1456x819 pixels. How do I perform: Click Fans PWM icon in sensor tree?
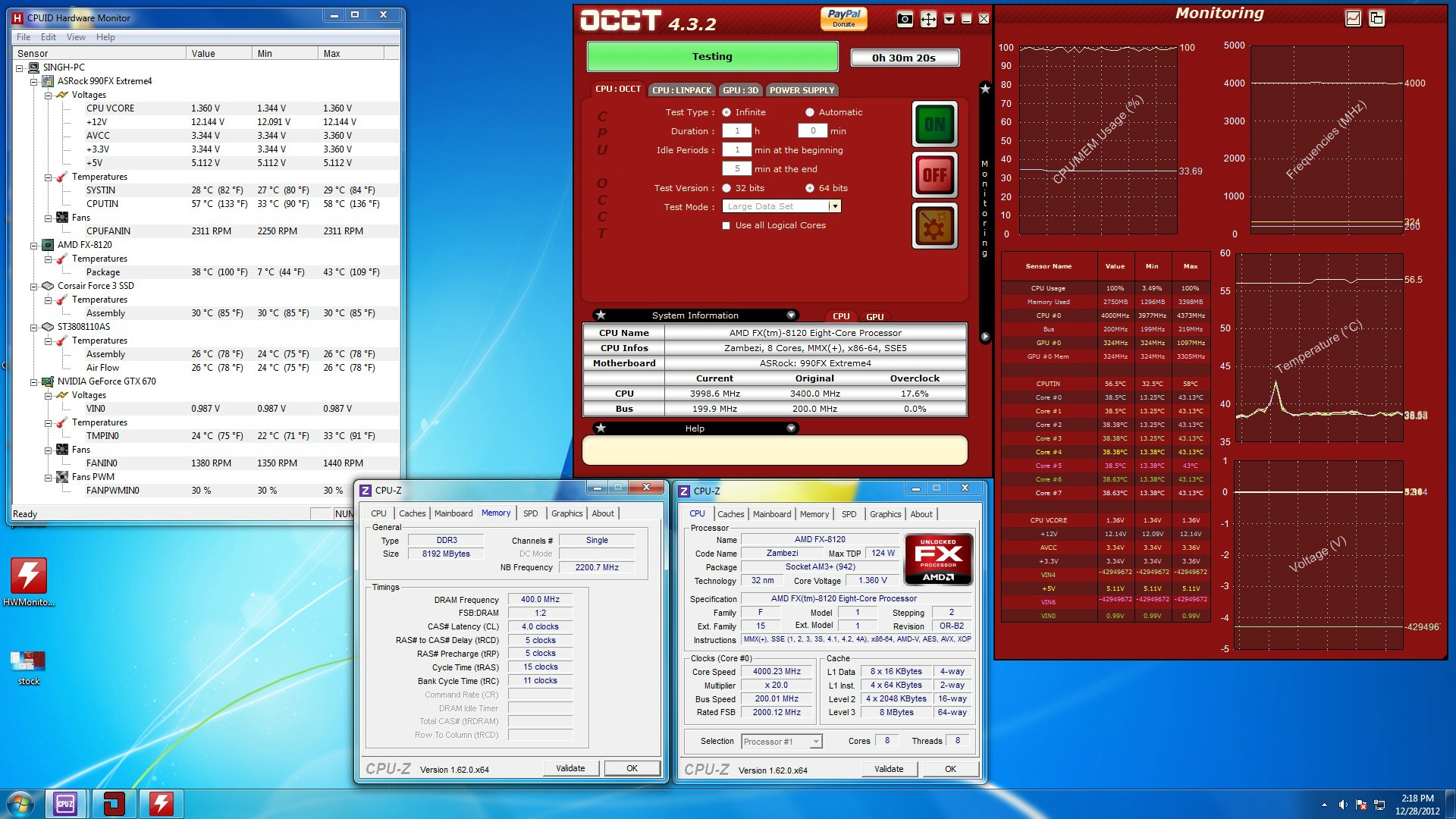coord(62,477)
